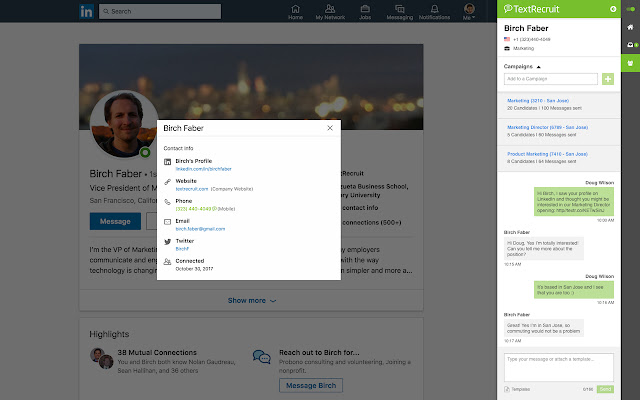Image resolution: width=640 pixels, height=400 pixels.
Task: Open the TextRecruit home icon
Action: (x=631, y=27)
